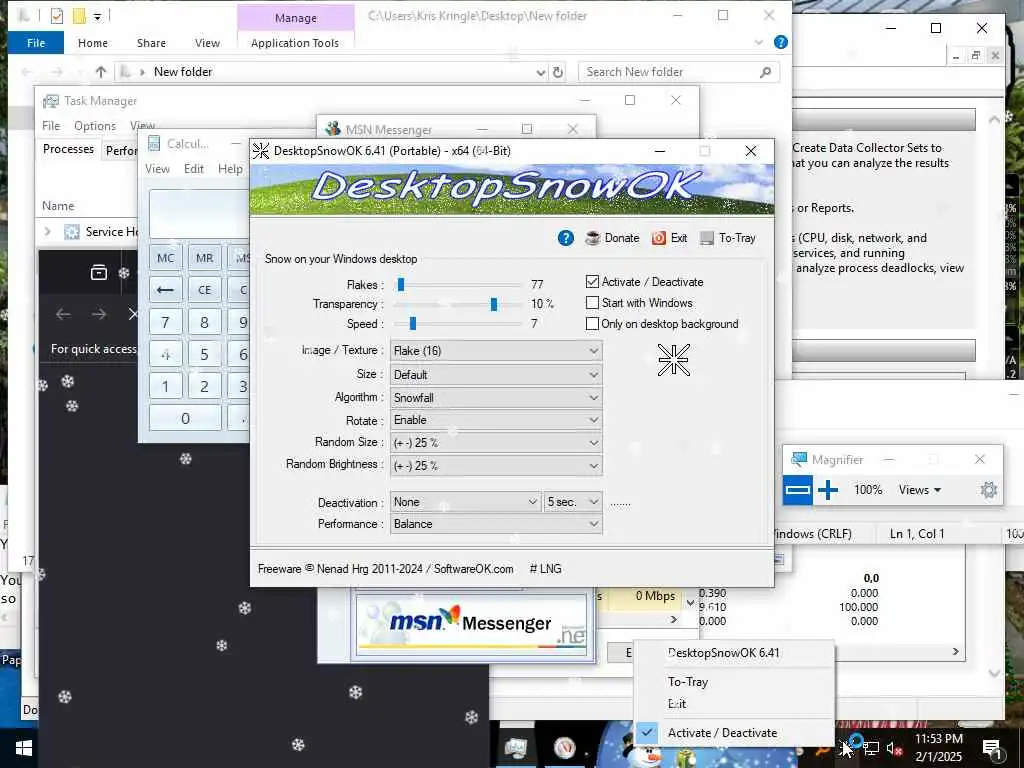The height and width of the screenshot is (768, 1024).
Task: Open the 5 sec. dropdown
Action: pyautogui.click(x=573, y=502)
